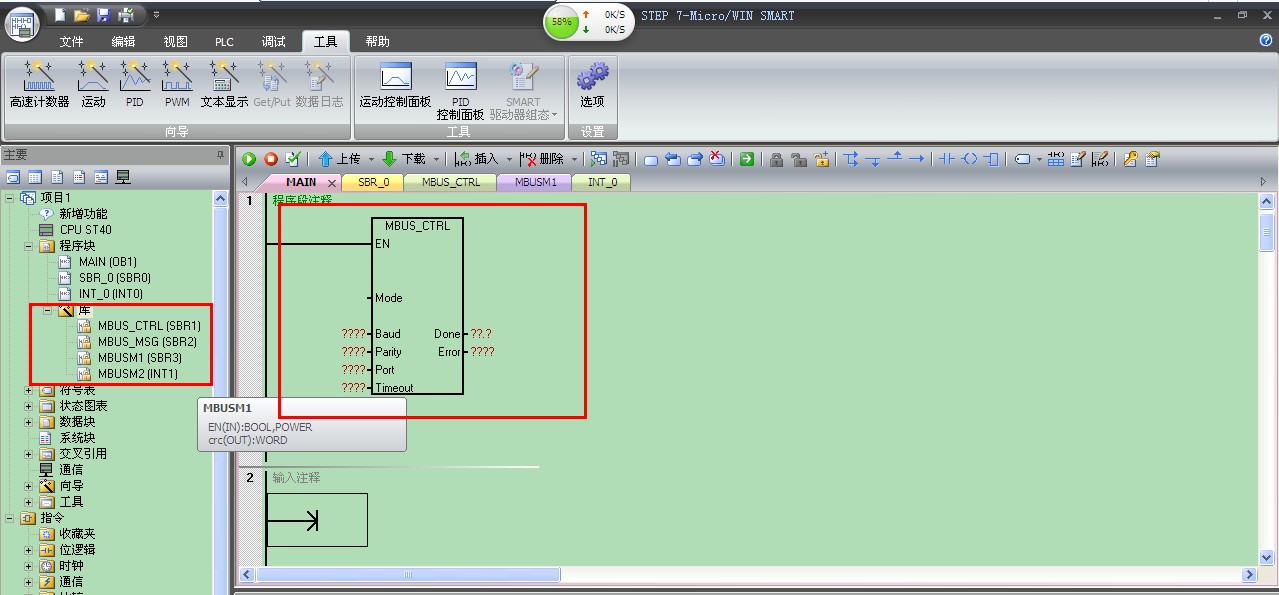Expand the 状态图表 (Status Chart) node

click(x=29, y=406)
